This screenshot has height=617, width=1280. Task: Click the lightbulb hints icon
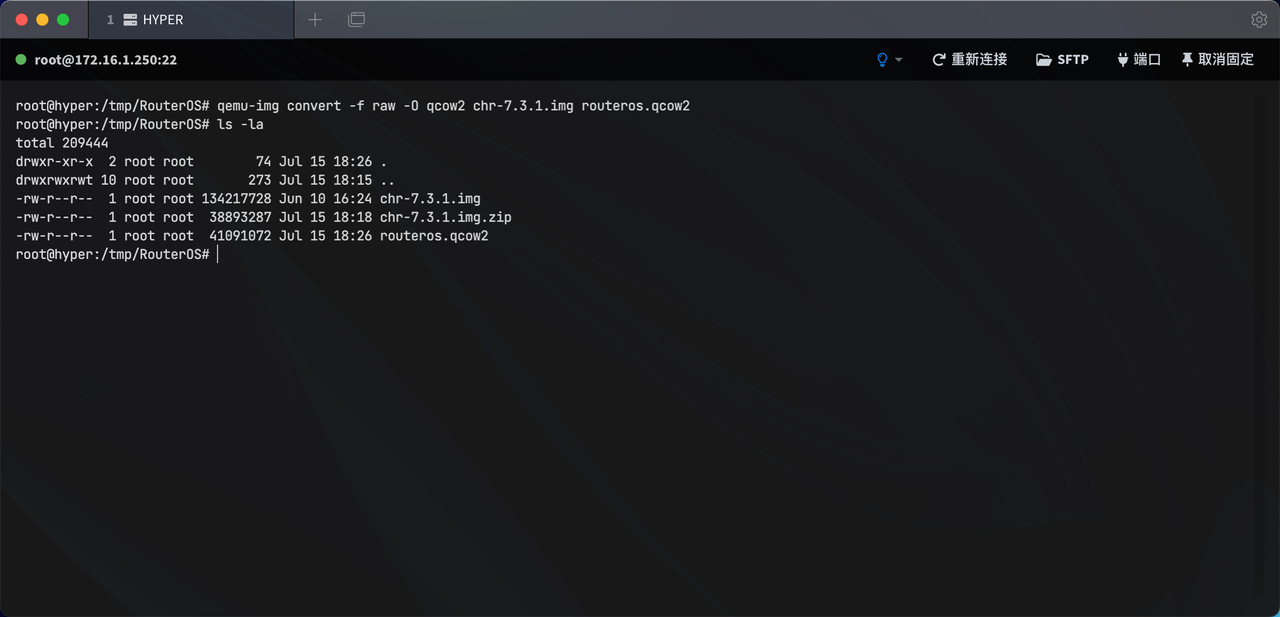pos(882,60)
